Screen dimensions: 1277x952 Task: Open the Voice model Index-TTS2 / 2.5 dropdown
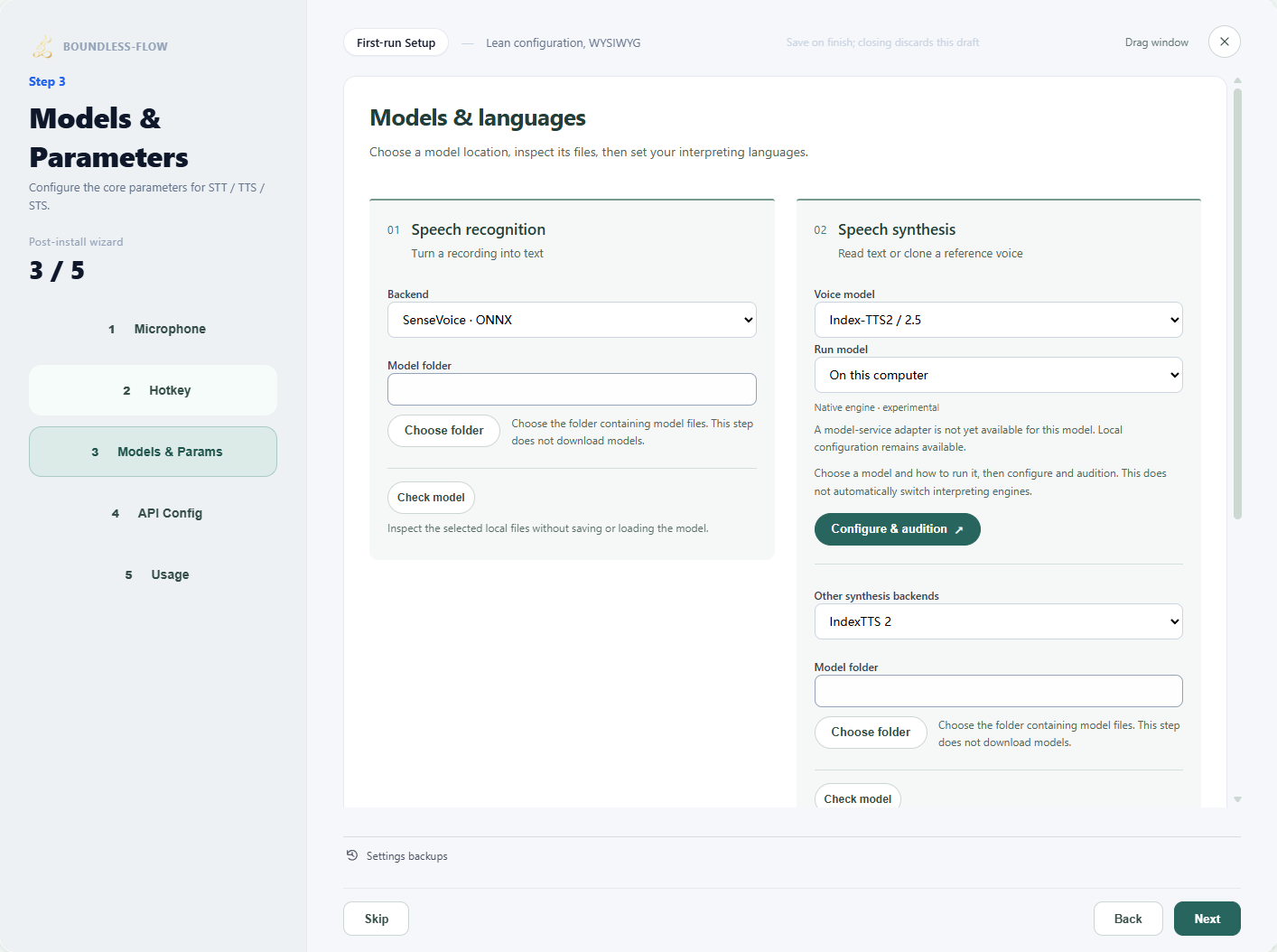click(998, 320)
